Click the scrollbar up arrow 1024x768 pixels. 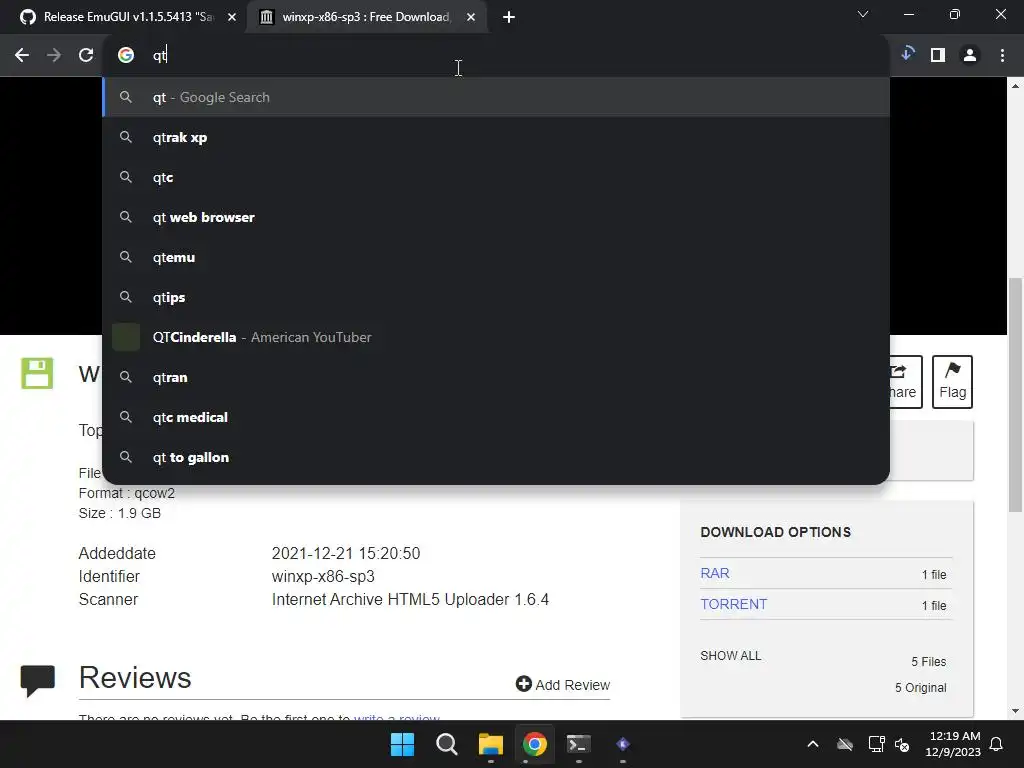coord(1015,85)
